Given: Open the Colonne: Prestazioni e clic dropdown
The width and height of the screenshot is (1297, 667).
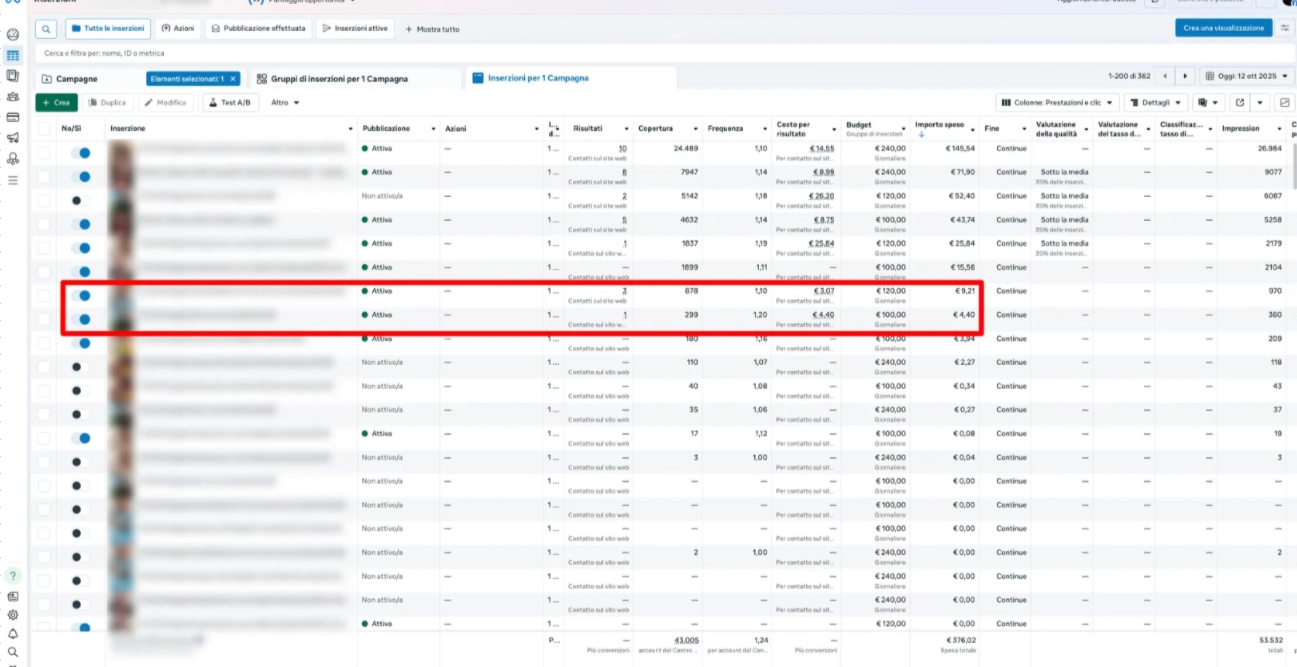Looking at the screenshot, I should [1057, 102].
